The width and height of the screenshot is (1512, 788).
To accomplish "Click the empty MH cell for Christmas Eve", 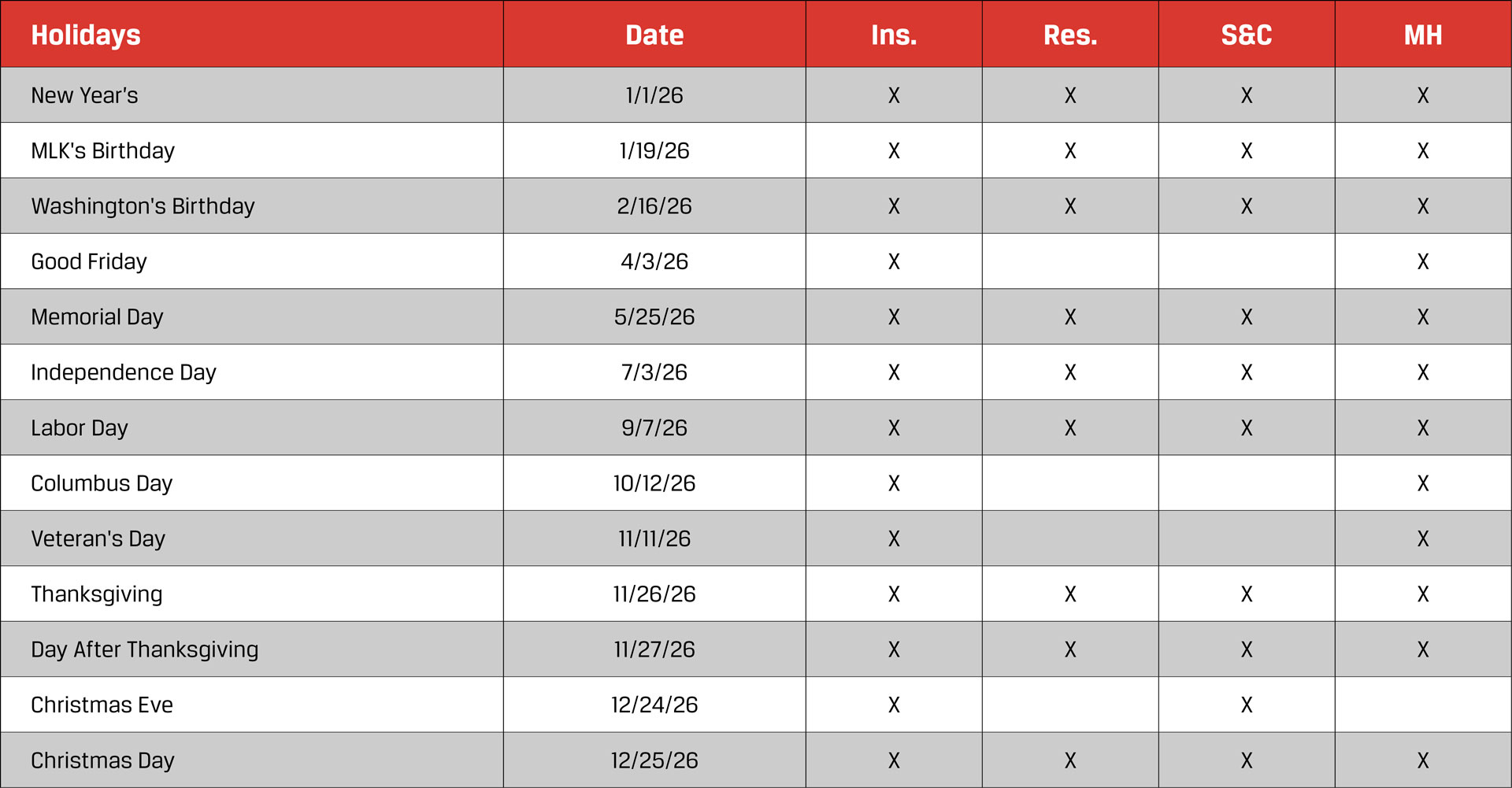I will tap(1423, 705).
